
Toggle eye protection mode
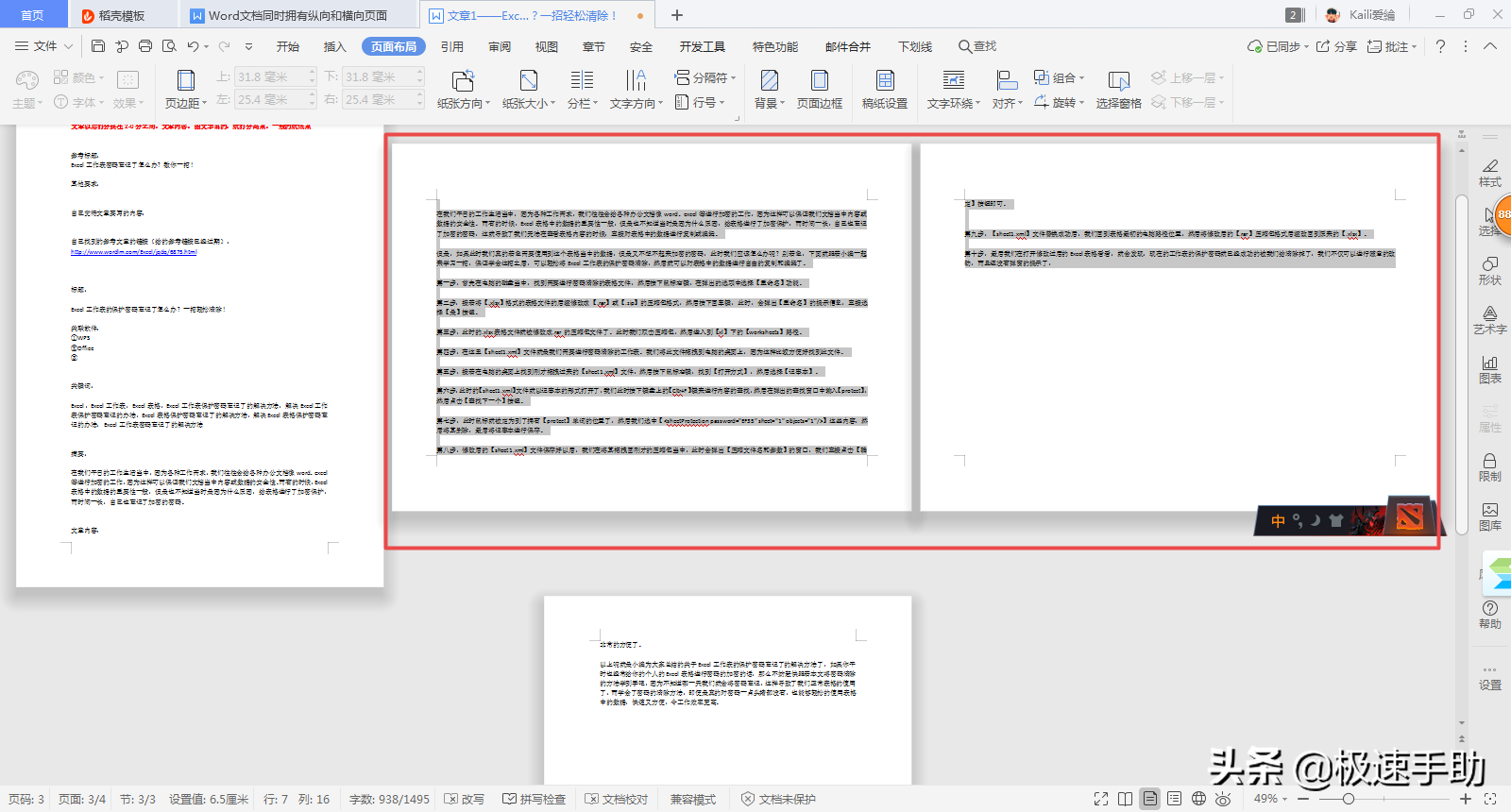(1224, 799)
